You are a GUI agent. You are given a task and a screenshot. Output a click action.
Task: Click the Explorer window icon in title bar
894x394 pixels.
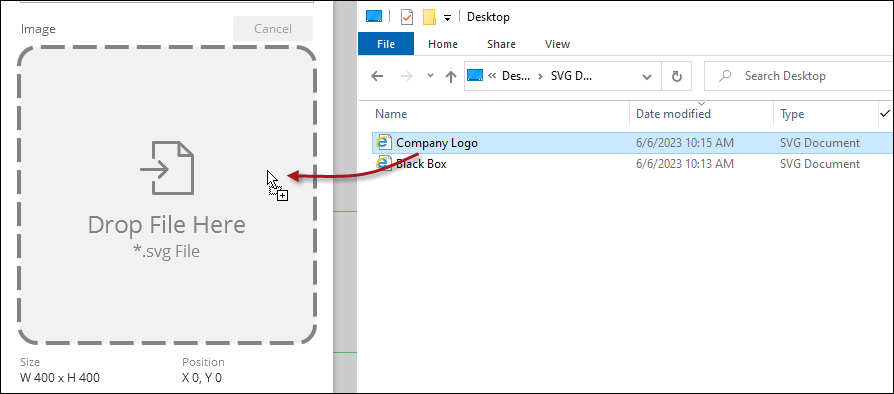coord(374,17)
